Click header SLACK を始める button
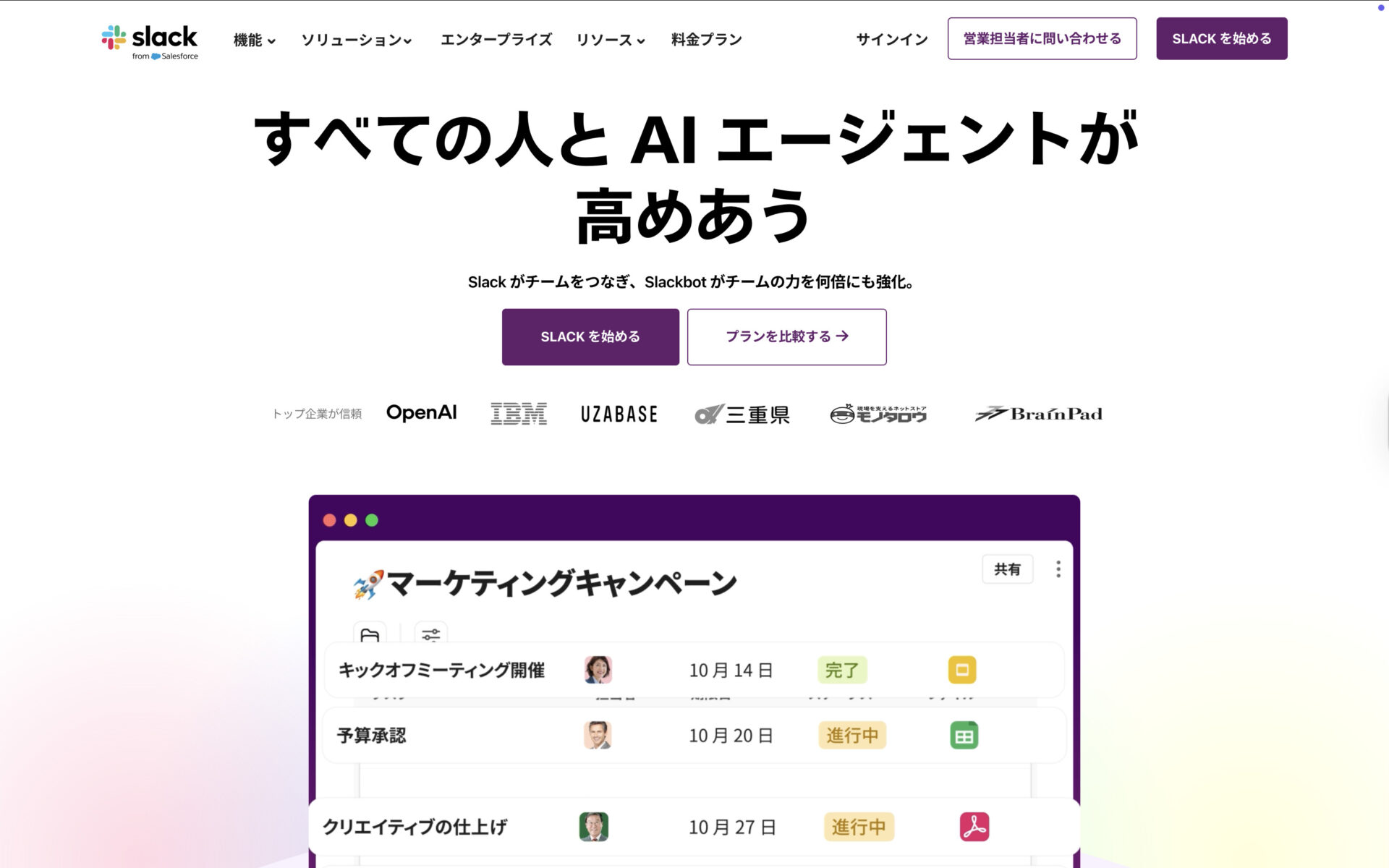1389x868 pixels. click(1221, 38)
